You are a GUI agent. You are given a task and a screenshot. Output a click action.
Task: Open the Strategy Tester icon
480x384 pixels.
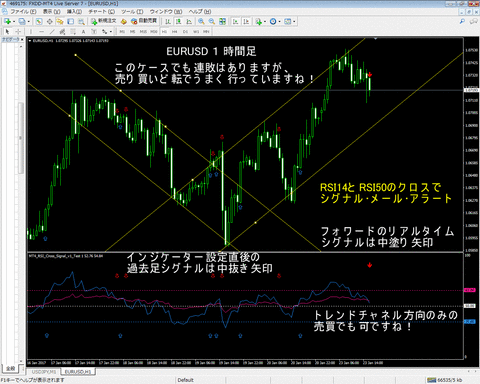pos(81,21)
